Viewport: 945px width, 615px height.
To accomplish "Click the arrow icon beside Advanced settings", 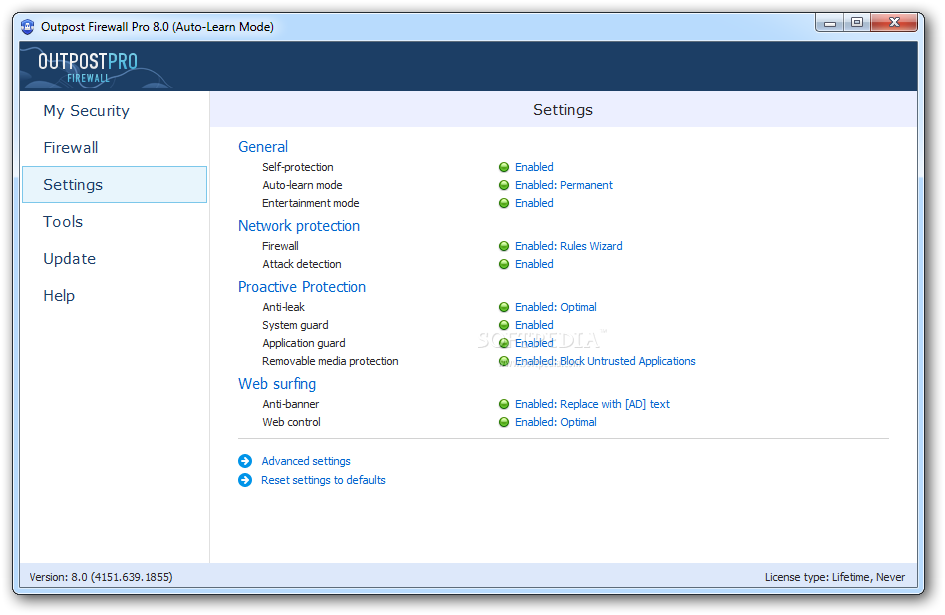I will (x=245, y=461).
